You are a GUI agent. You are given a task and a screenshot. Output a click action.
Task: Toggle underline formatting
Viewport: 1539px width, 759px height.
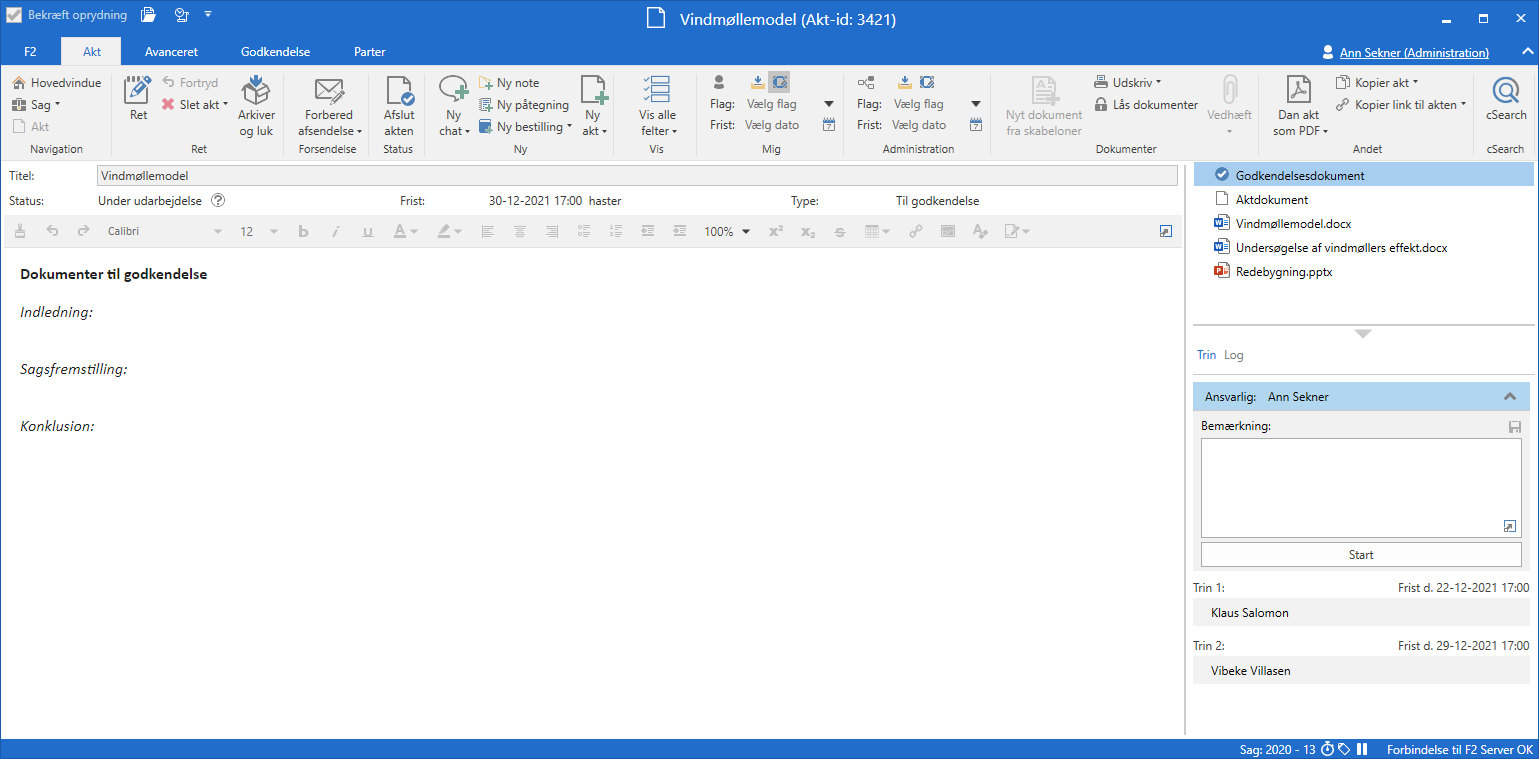point(368,231)
